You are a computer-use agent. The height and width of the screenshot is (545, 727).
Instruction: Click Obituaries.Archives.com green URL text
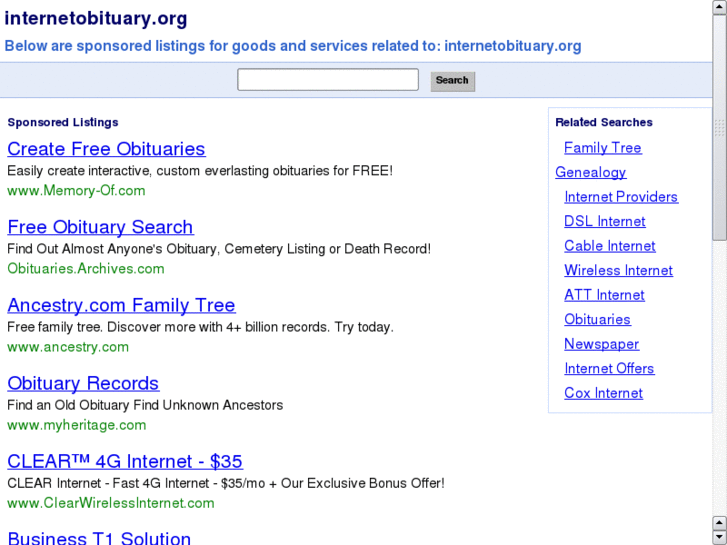86,269
